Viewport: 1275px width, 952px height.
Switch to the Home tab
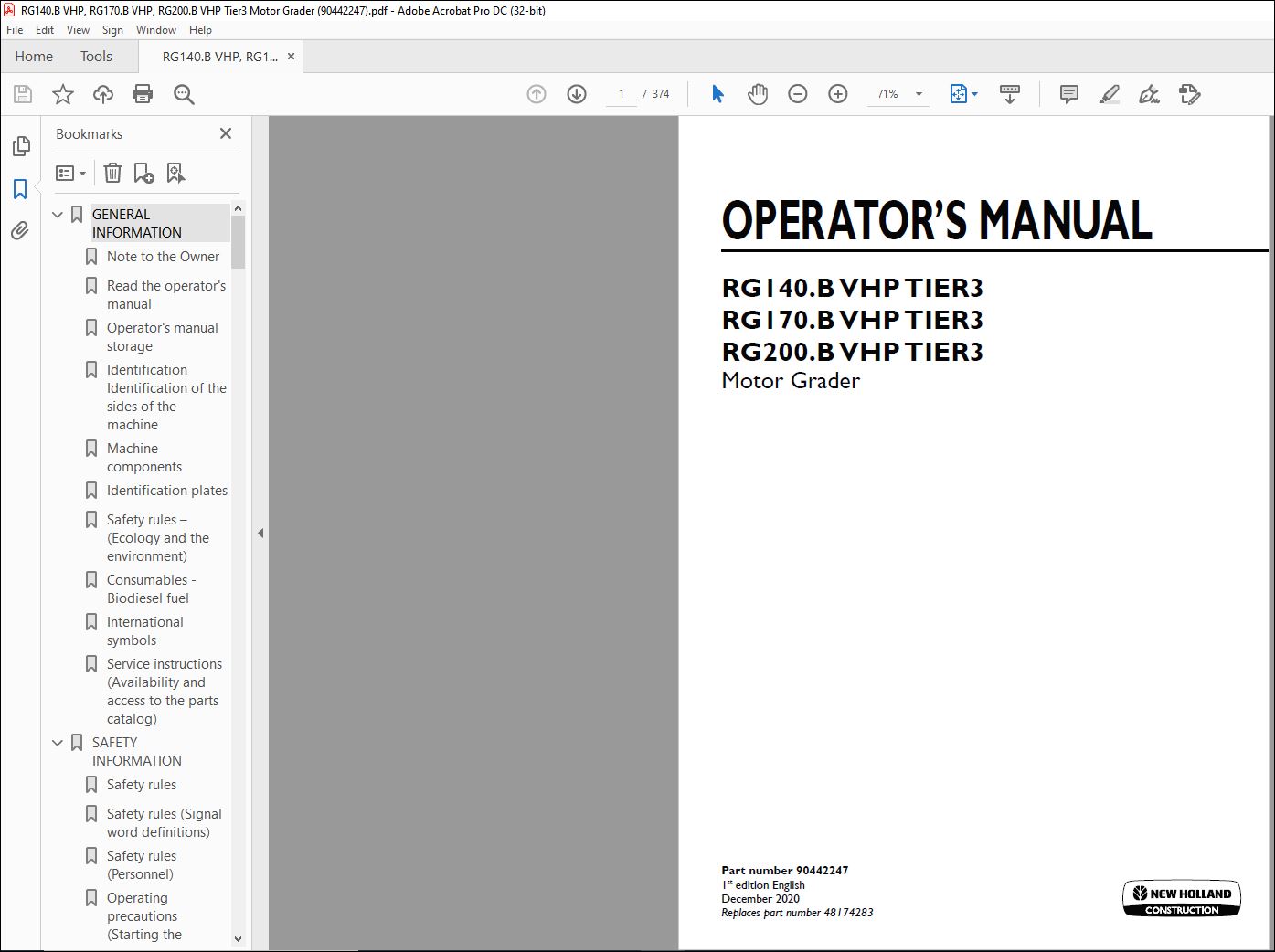[34, 57]
